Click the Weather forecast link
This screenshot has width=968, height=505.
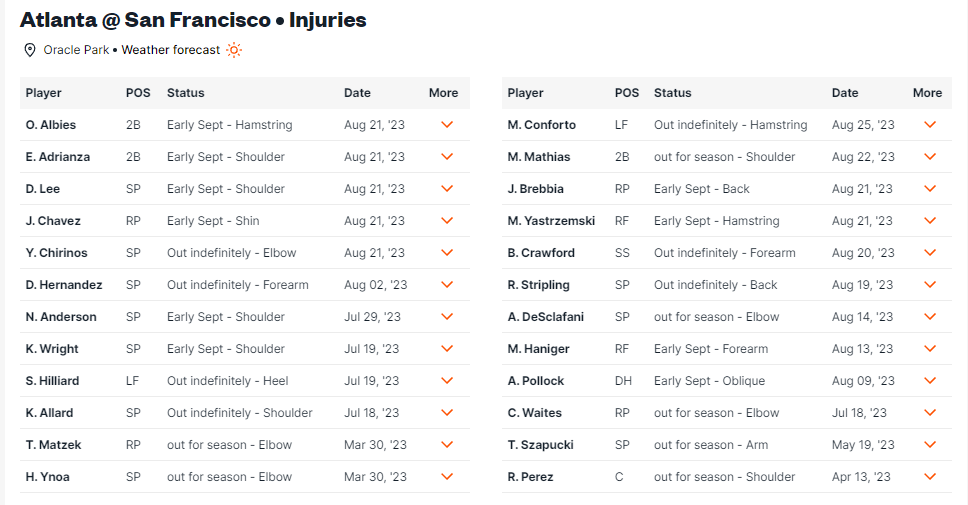171,50
